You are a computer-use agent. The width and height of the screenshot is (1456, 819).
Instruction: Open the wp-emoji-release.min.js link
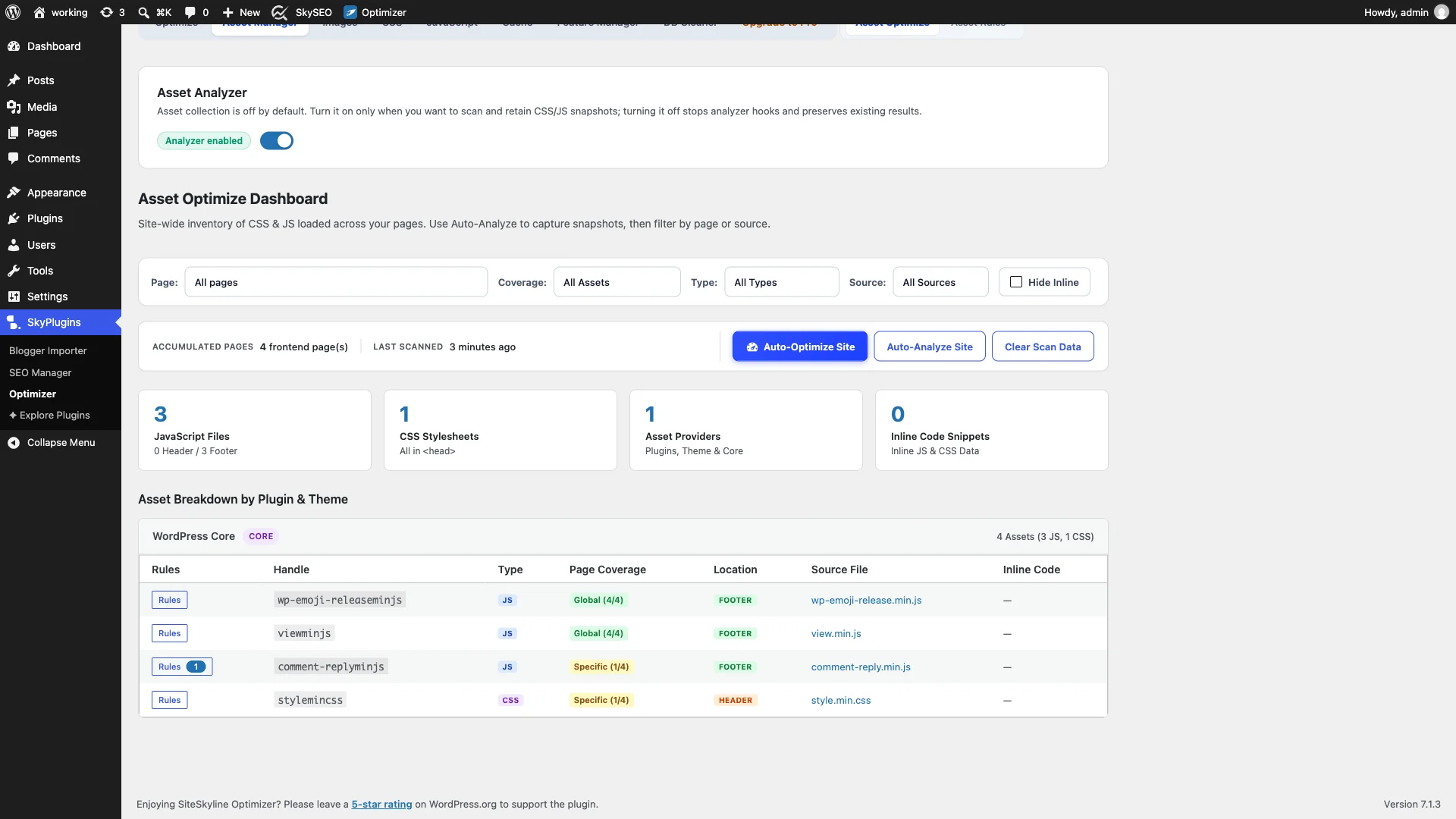[x=866, y=601]
